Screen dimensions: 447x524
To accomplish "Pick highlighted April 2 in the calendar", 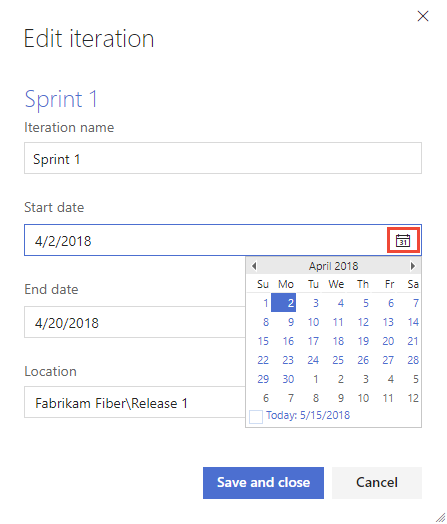I will click(283, 303).
